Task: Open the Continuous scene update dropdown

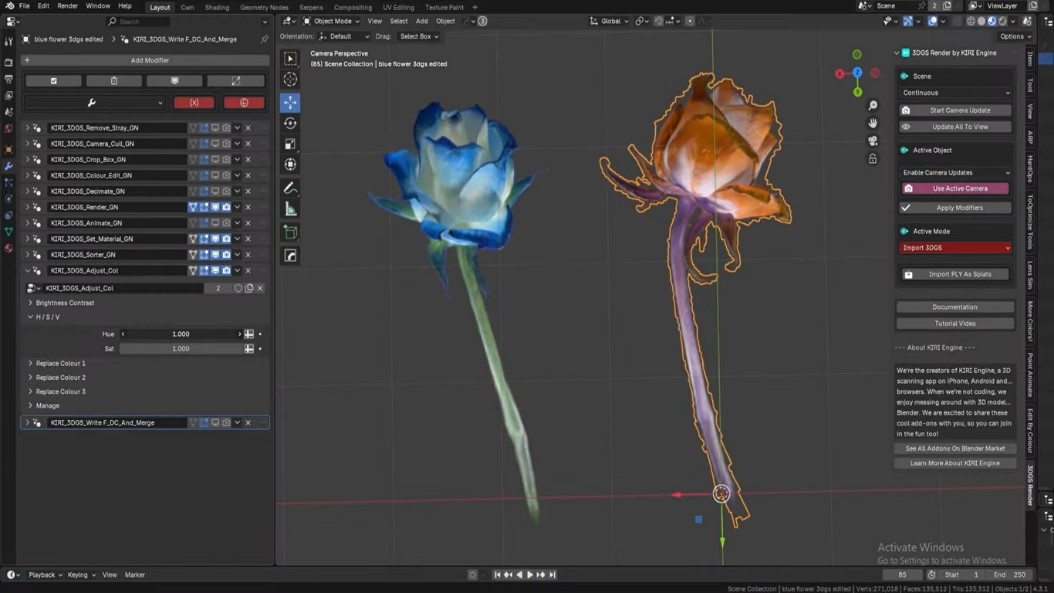Action: click(955, 93)
